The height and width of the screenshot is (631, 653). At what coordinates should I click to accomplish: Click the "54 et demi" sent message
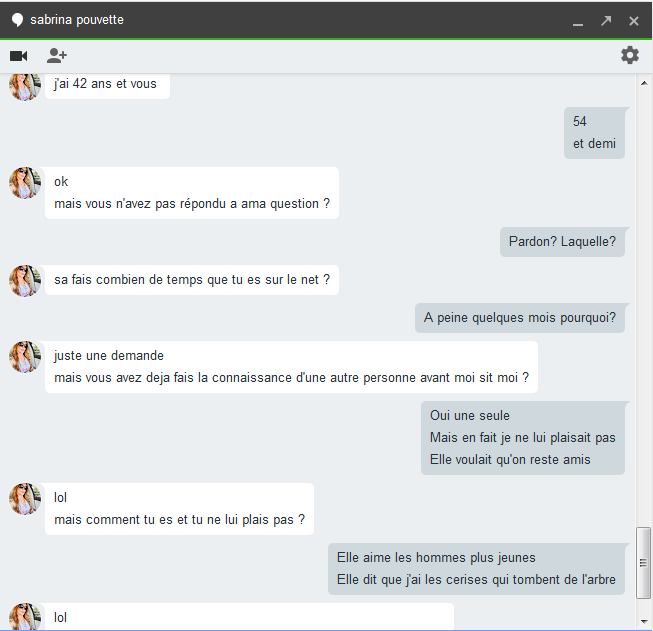(x=594, y=133)
